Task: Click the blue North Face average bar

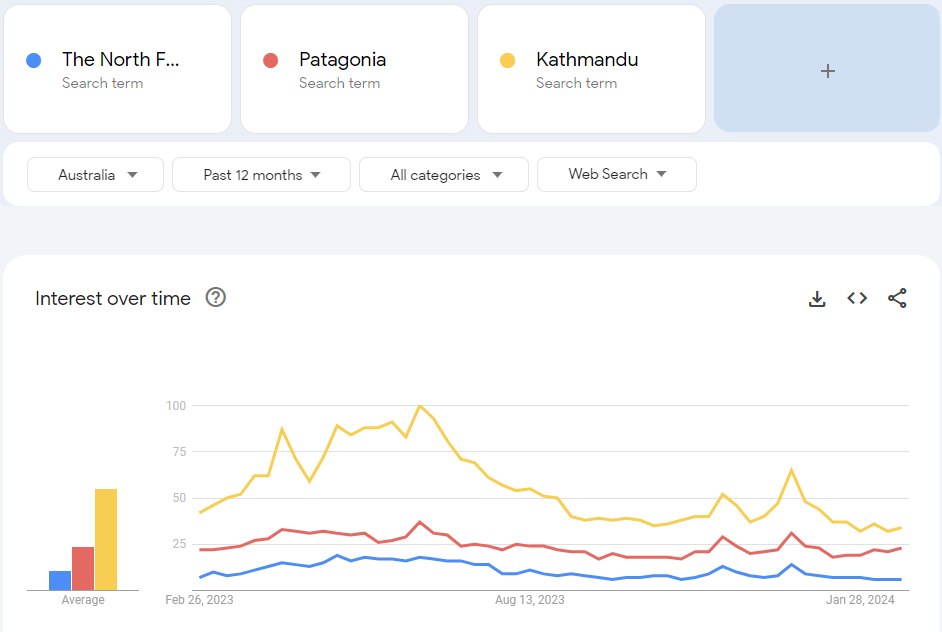Action: (60, 580)
